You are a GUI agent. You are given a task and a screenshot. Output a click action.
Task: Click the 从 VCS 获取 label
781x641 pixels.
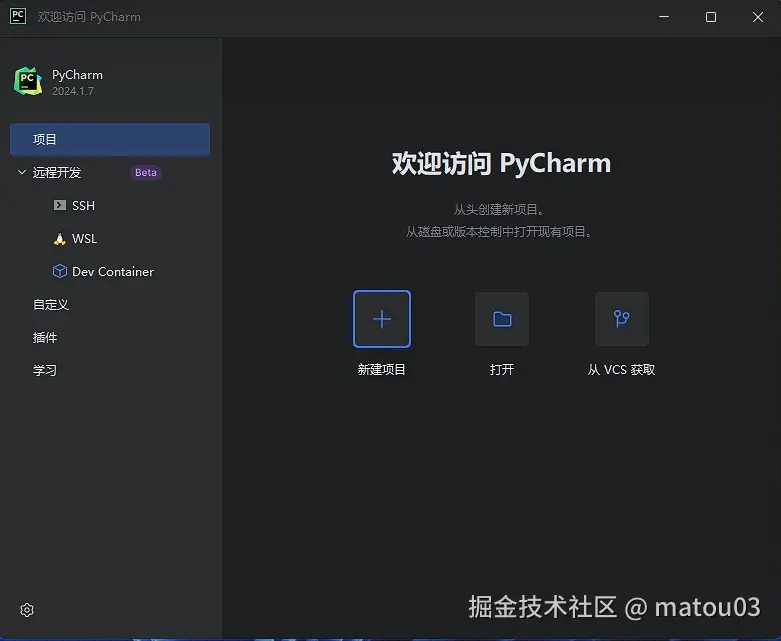pos(621,370)
